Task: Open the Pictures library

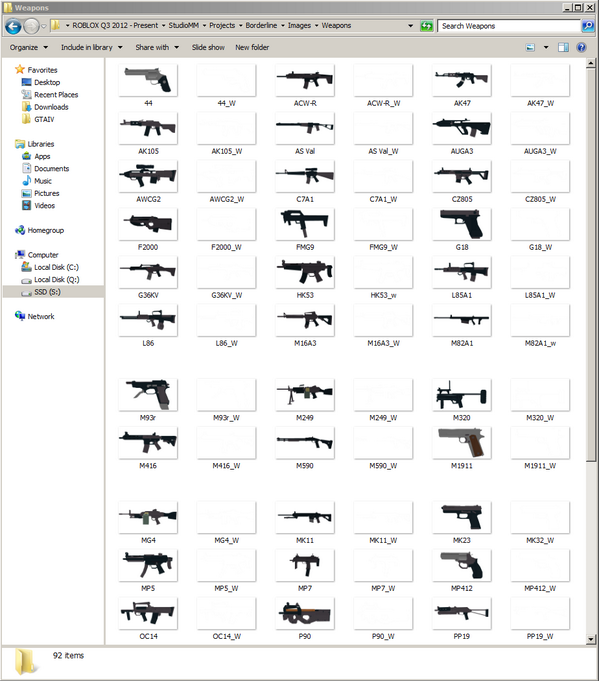Action: point(40,193)
